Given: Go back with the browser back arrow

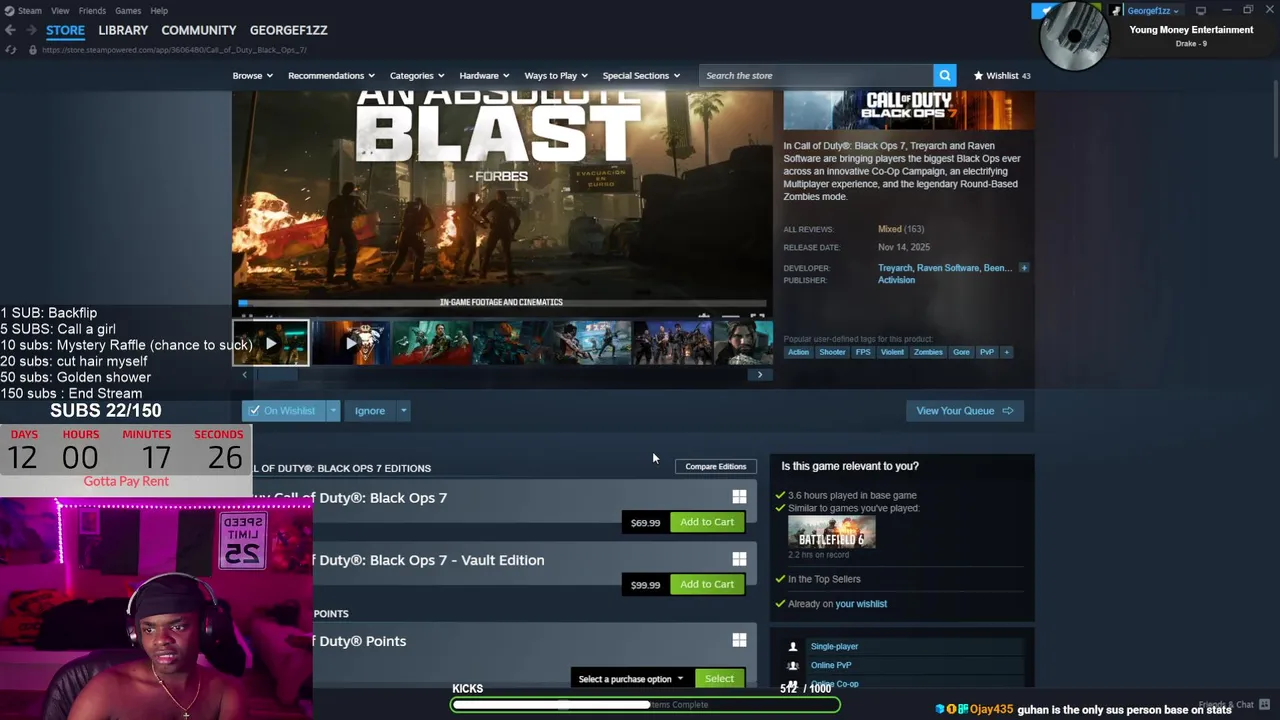Looking at the screenshot, I should point(10,30).
